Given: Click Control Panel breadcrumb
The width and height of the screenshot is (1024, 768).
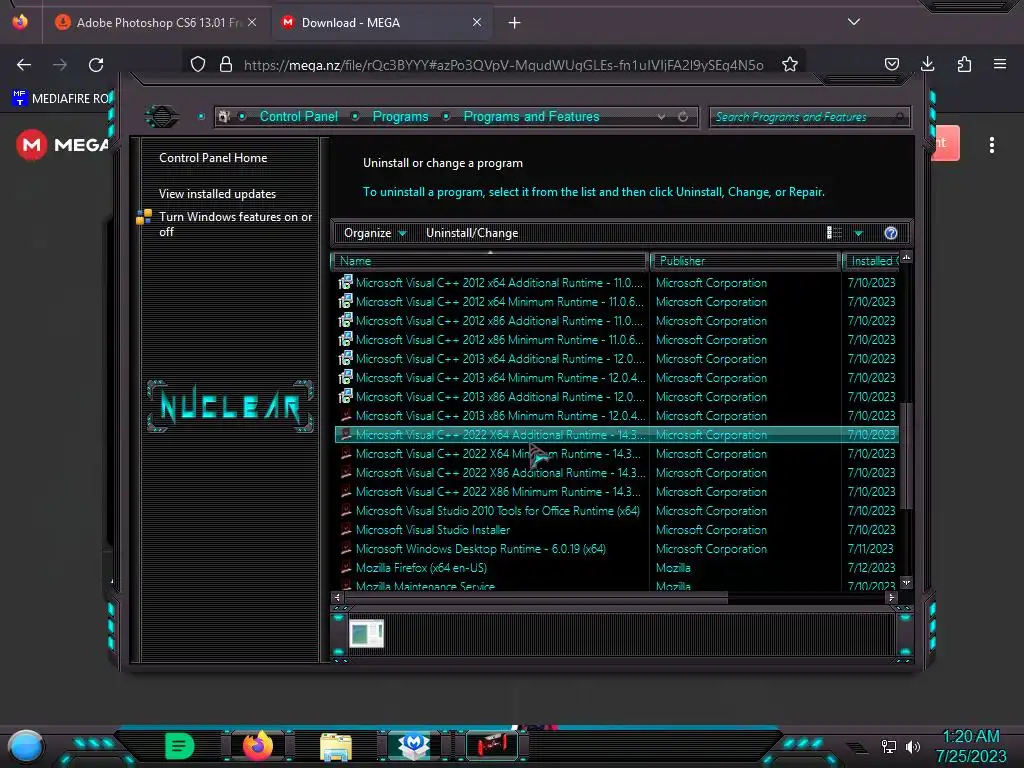Looking at the screenshot, I should click(298, 116).
